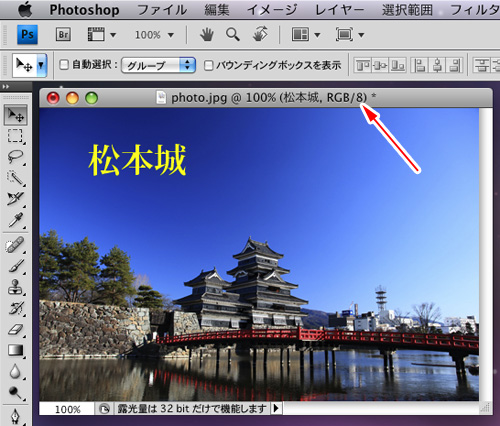
Task: Select the Clone Stamp tool
Action: point(15,287)
